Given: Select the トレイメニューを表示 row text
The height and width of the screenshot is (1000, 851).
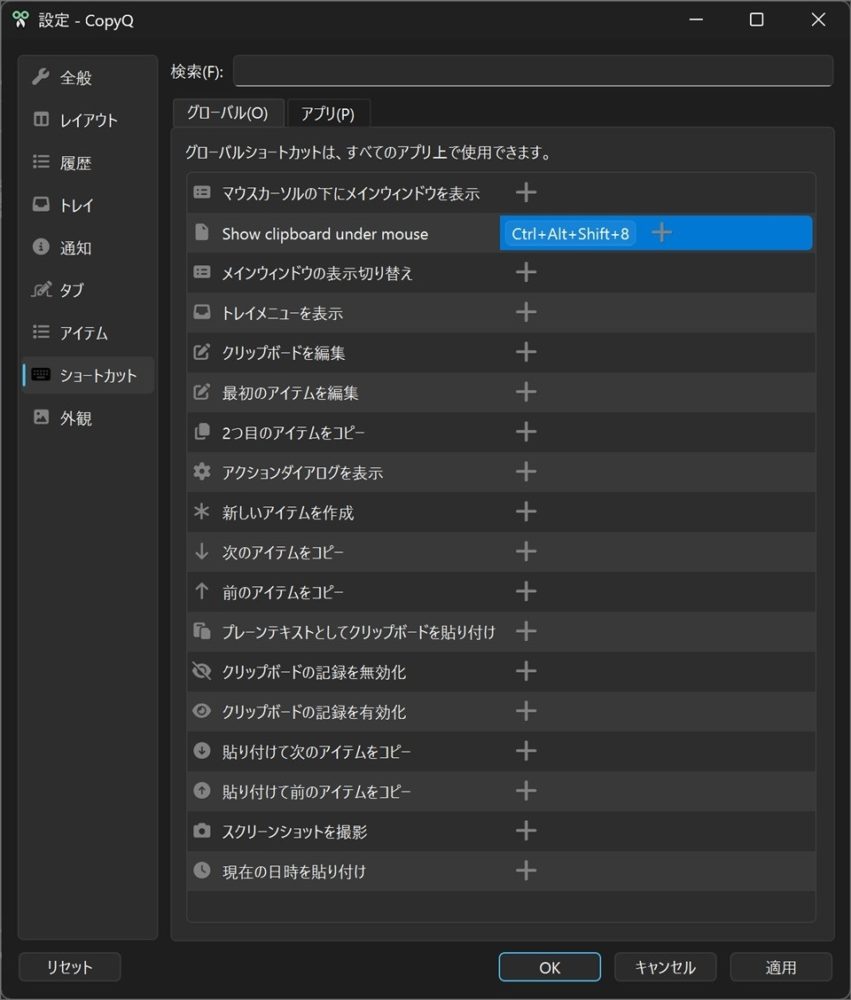Looking at the screenshot, I should coord(282,313).
